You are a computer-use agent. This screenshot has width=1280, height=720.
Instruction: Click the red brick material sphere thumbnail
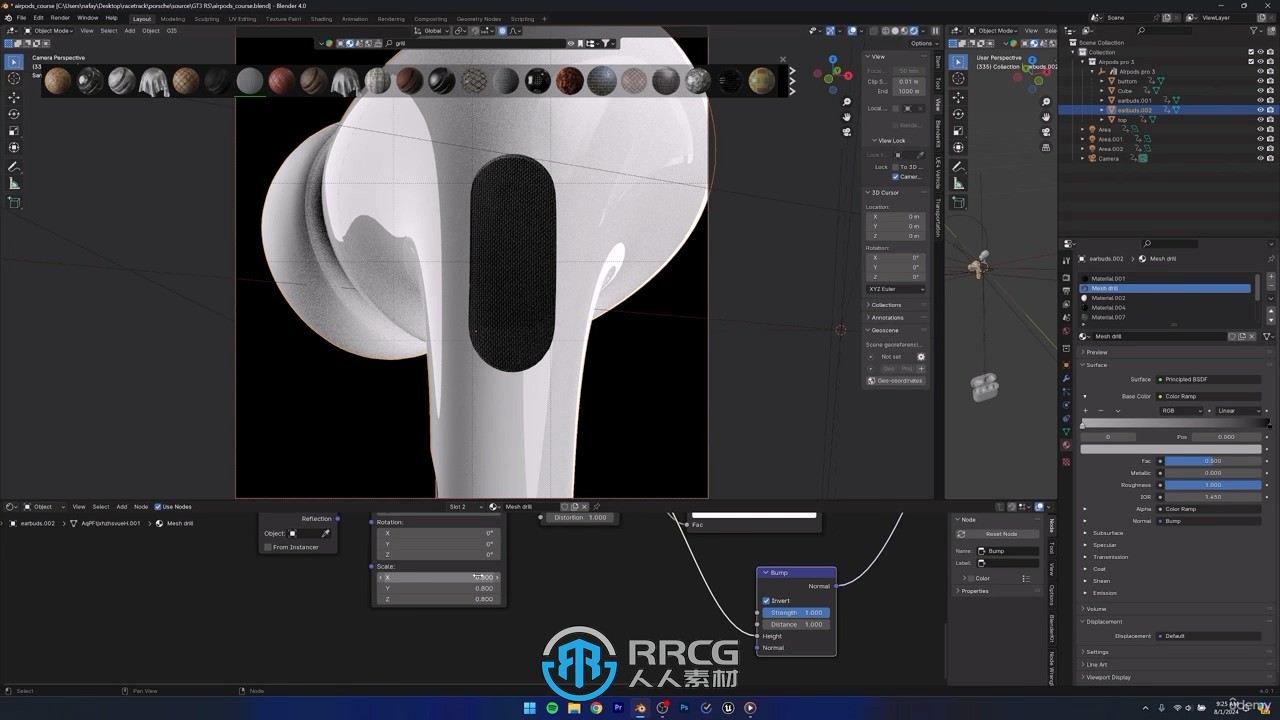coord(282,81)
